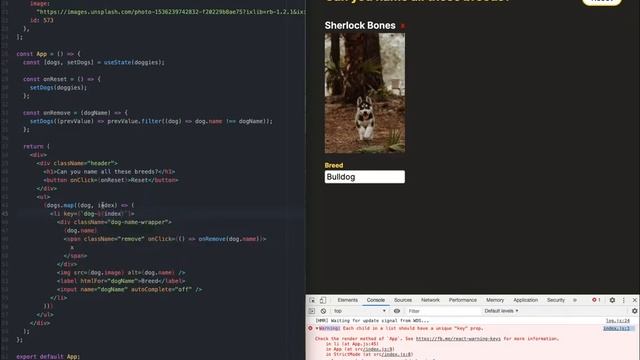Click the red error icon beside the Warning
The height and width of the screenshot is (360, 640).
310,328
